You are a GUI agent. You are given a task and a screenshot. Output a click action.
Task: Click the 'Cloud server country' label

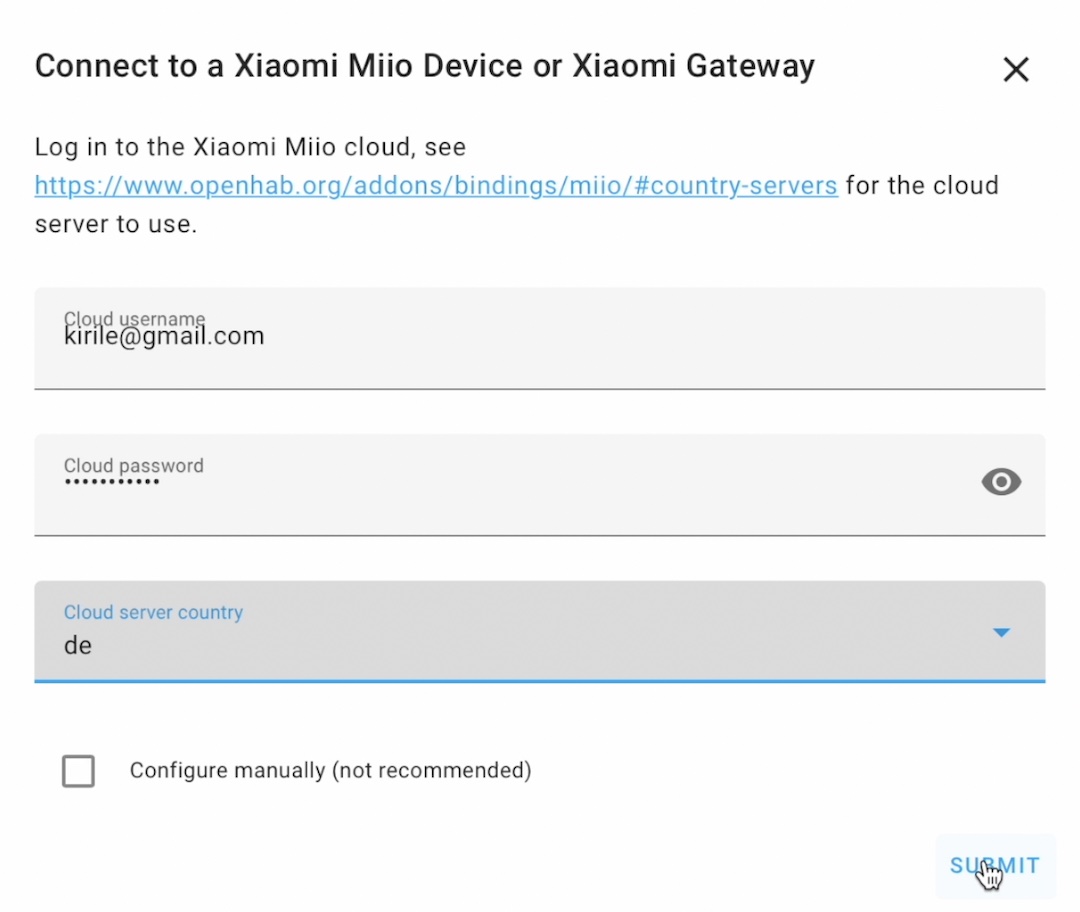[x=154, y=612]
